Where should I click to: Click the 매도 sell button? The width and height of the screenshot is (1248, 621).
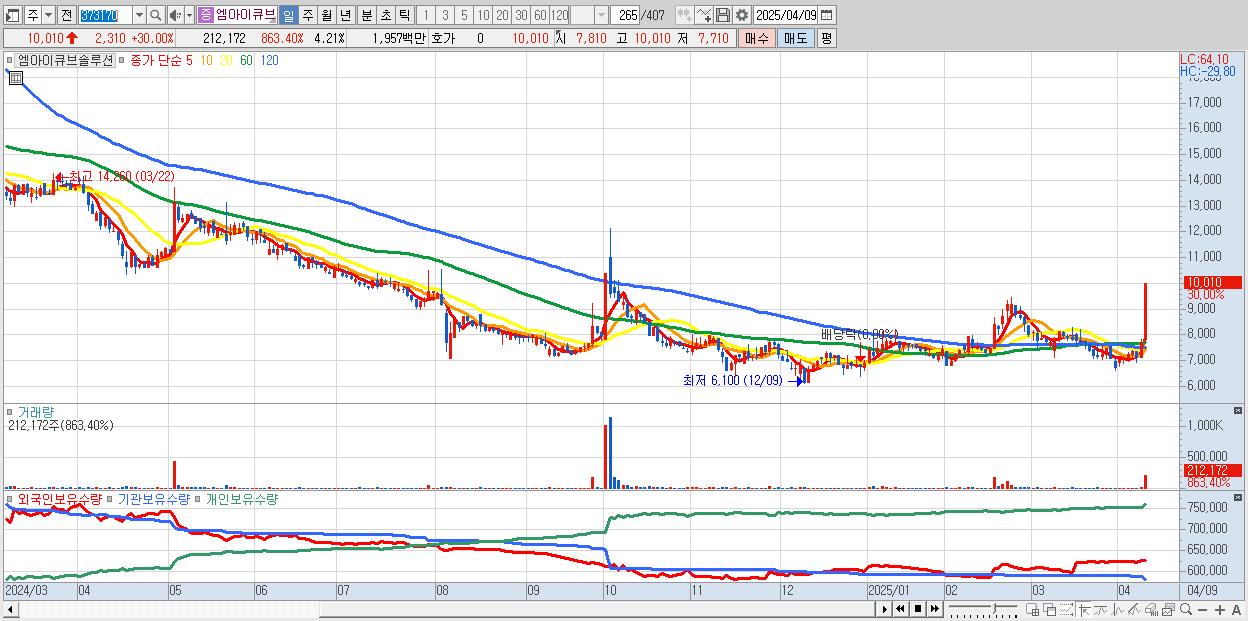(x=795, y=38)
